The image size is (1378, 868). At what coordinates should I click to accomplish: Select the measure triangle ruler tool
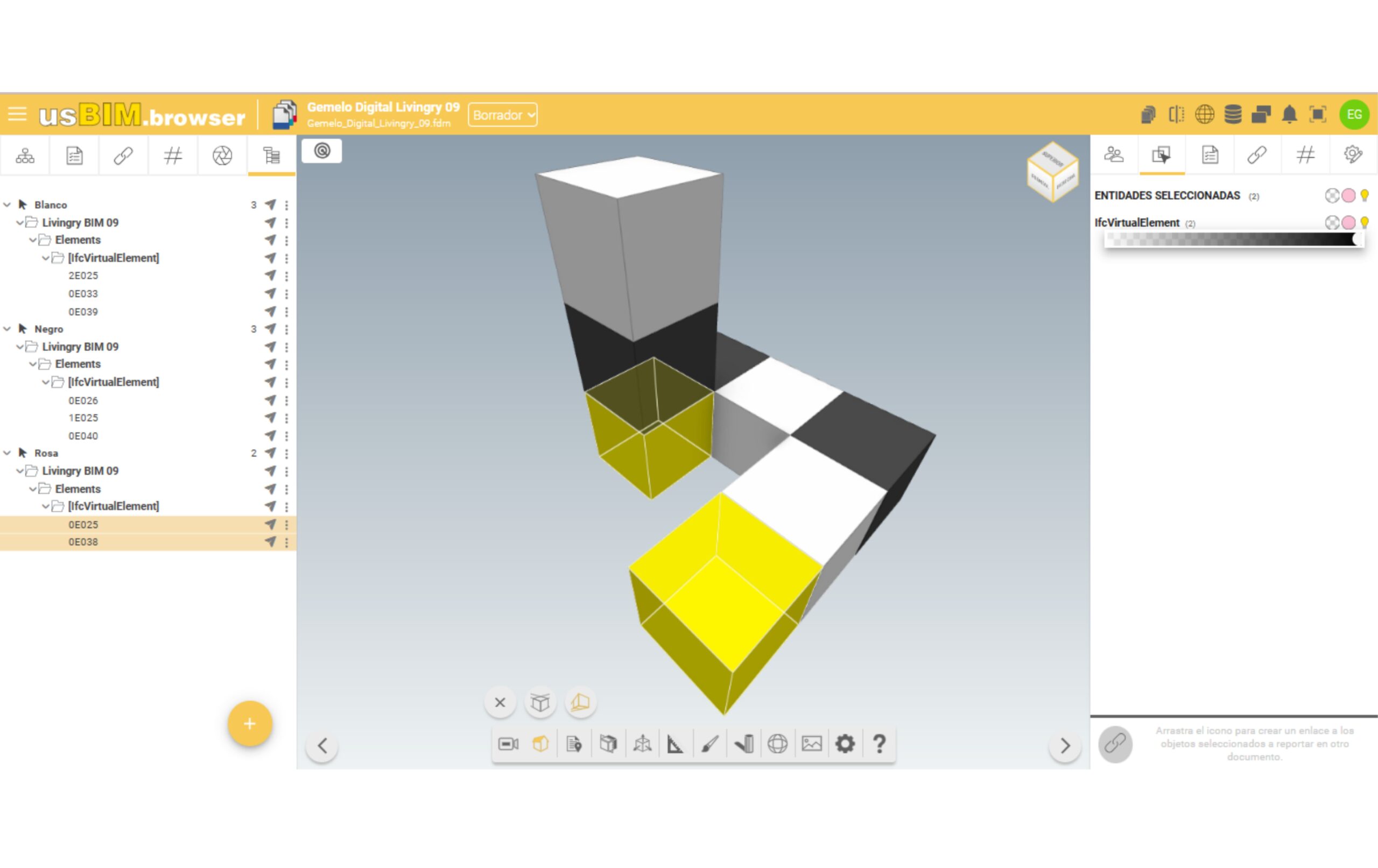(675, 744)
